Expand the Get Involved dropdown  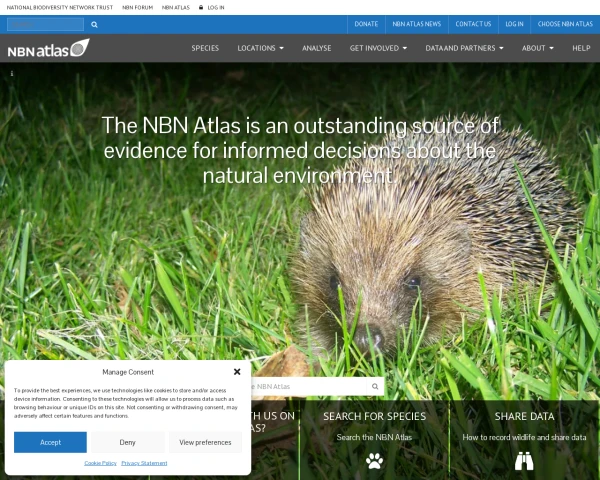pos(378,48)
